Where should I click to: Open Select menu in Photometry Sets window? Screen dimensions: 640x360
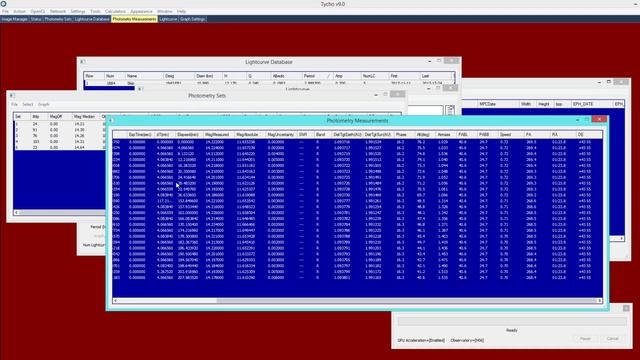(x=28, y=104)
